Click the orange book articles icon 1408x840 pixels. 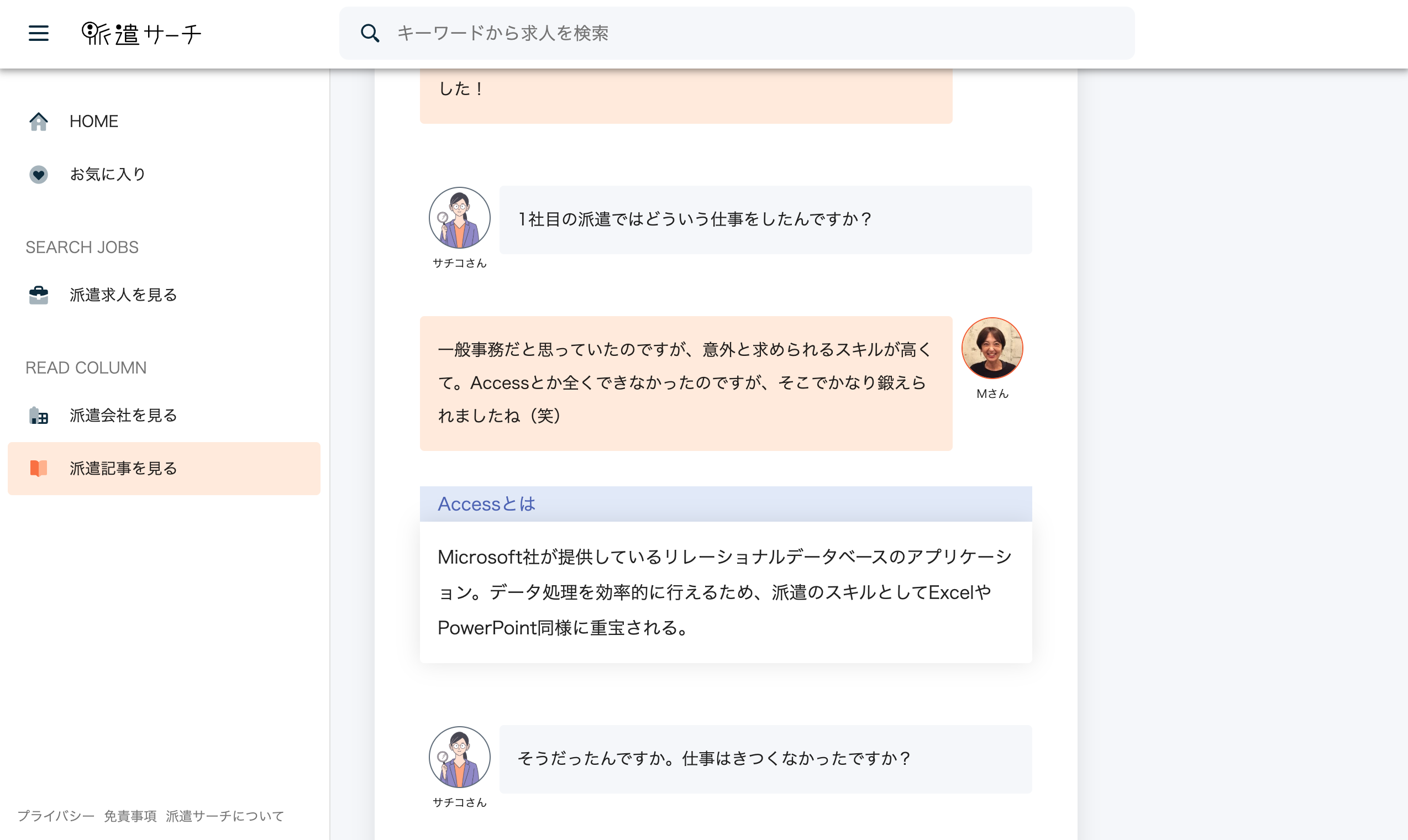[39, 469]
